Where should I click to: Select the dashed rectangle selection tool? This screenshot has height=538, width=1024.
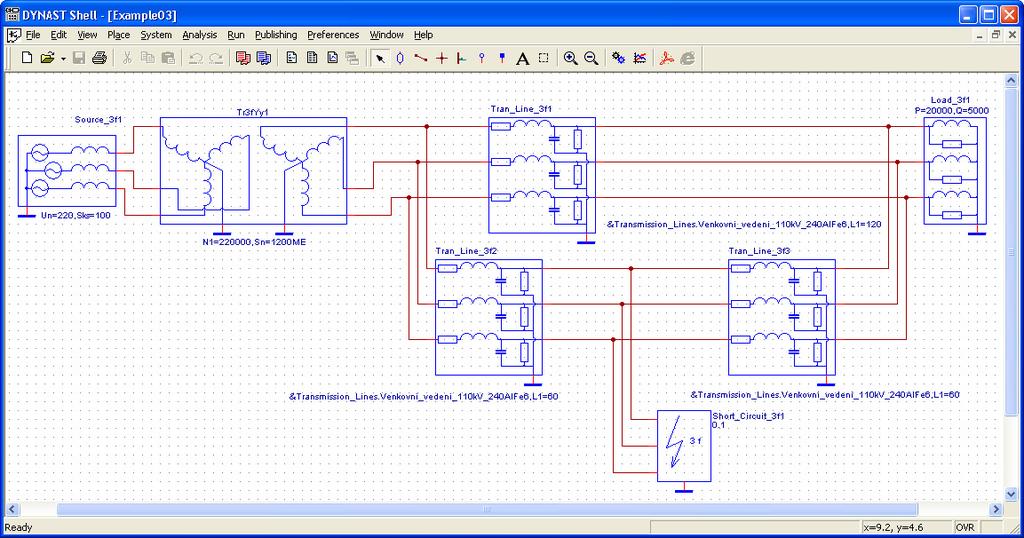543,58
